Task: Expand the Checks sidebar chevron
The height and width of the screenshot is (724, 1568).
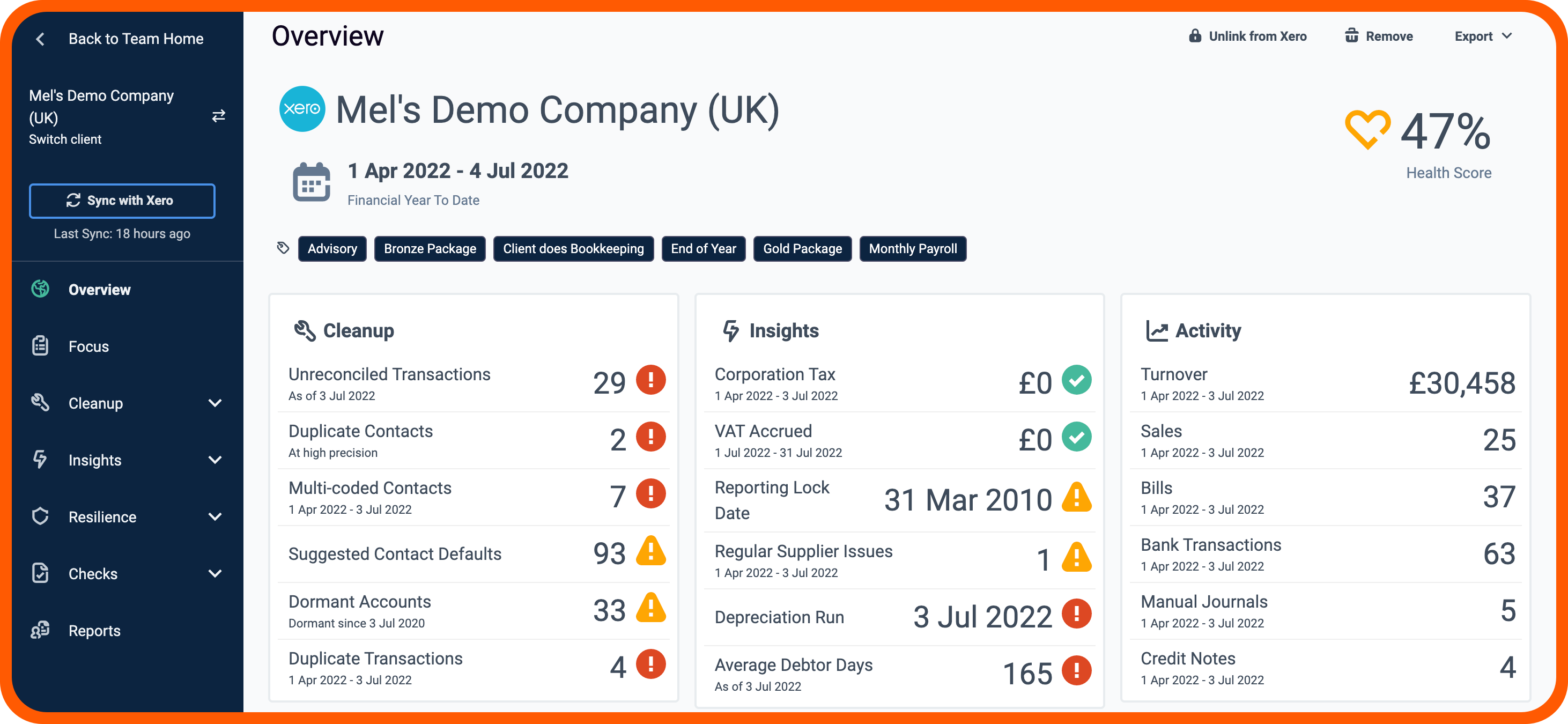Action: pyautogui.click(x=215, y=574)
